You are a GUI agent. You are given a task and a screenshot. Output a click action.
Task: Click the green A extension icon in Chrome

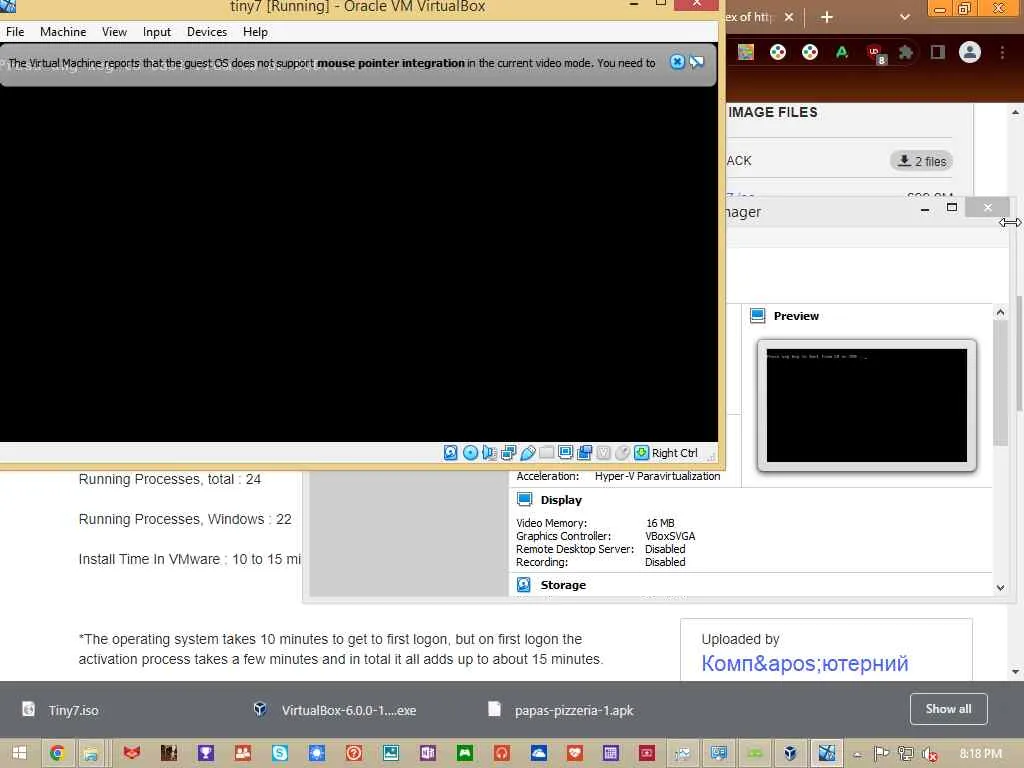tap(842, 52)
